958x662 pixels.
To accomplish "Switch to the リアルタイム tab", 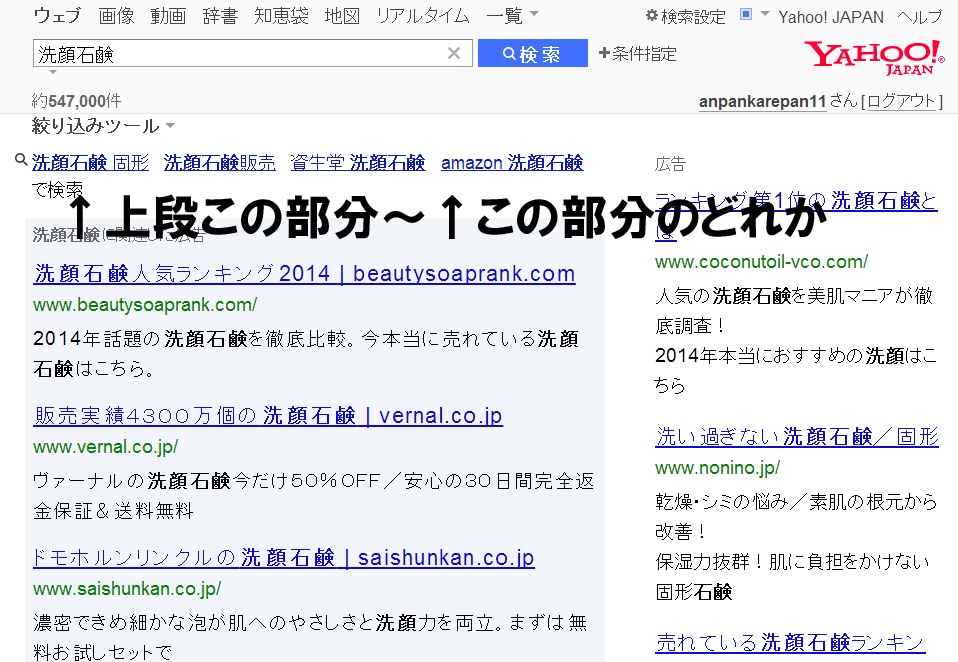I will coord(423,16).
